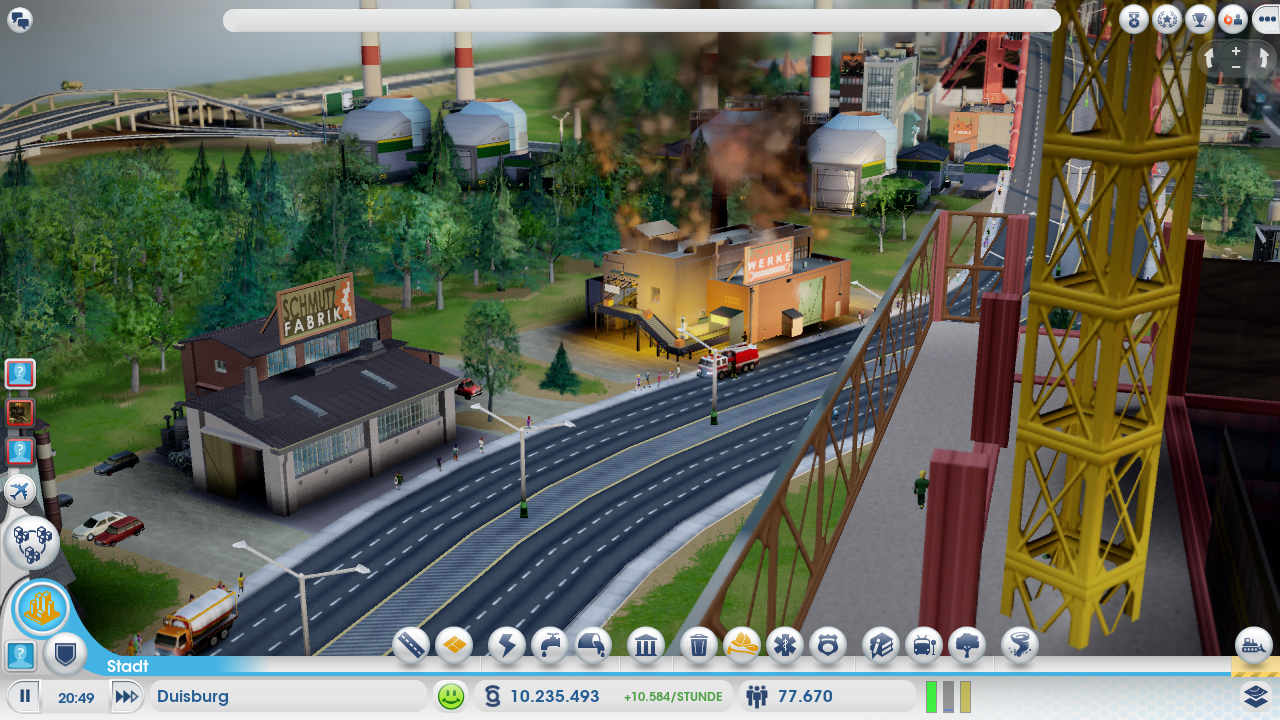Click the city name Duisburg
Screen dimensions: 1280x720
(x=193, y=696)
